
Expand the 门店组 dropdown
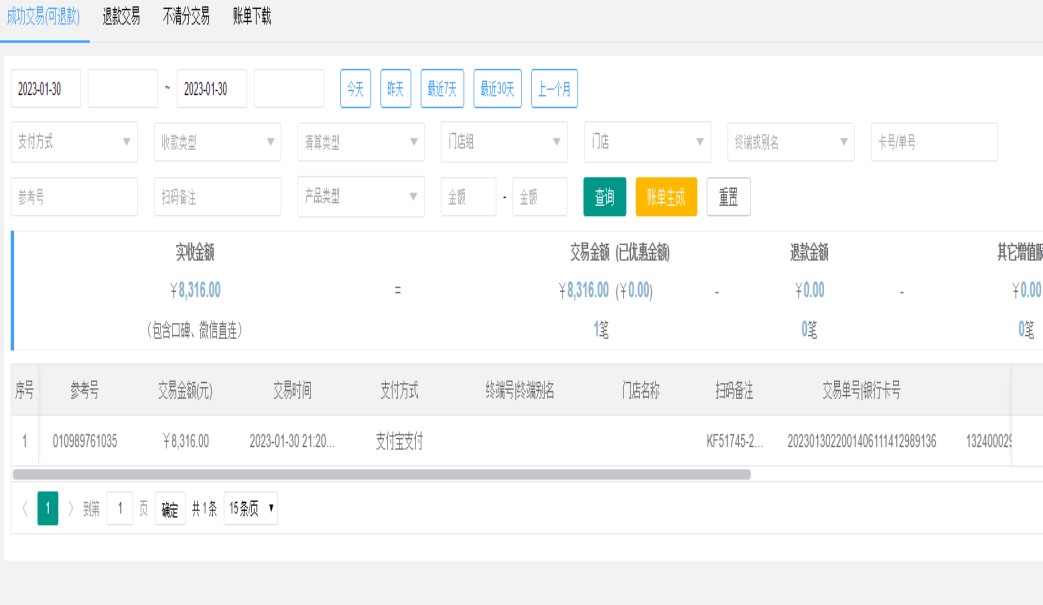pyautogui.click(x=504, y=142)
